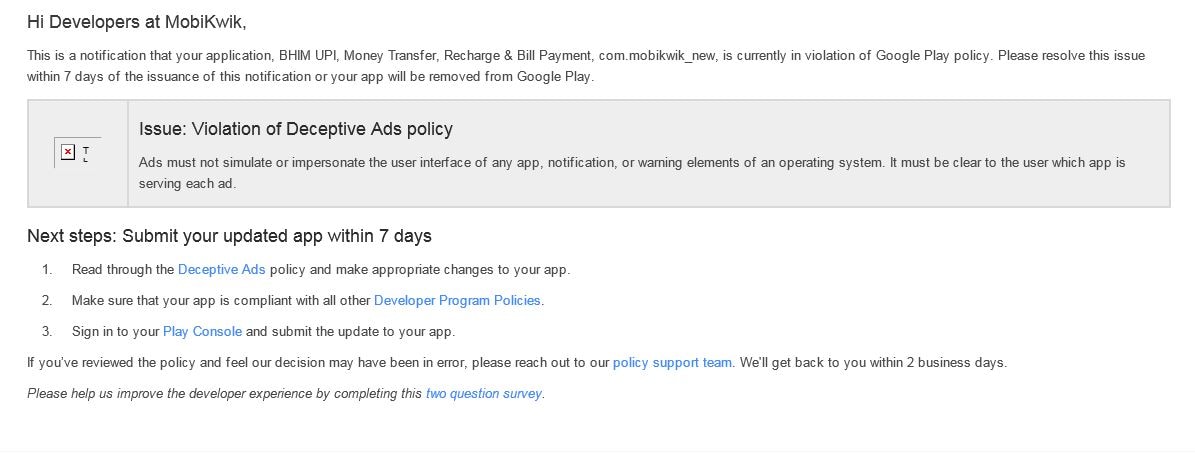The width and height of the screenshot is (1195, 455).
Task: Click the number 1 list marker
Action: tap(46, 270)
